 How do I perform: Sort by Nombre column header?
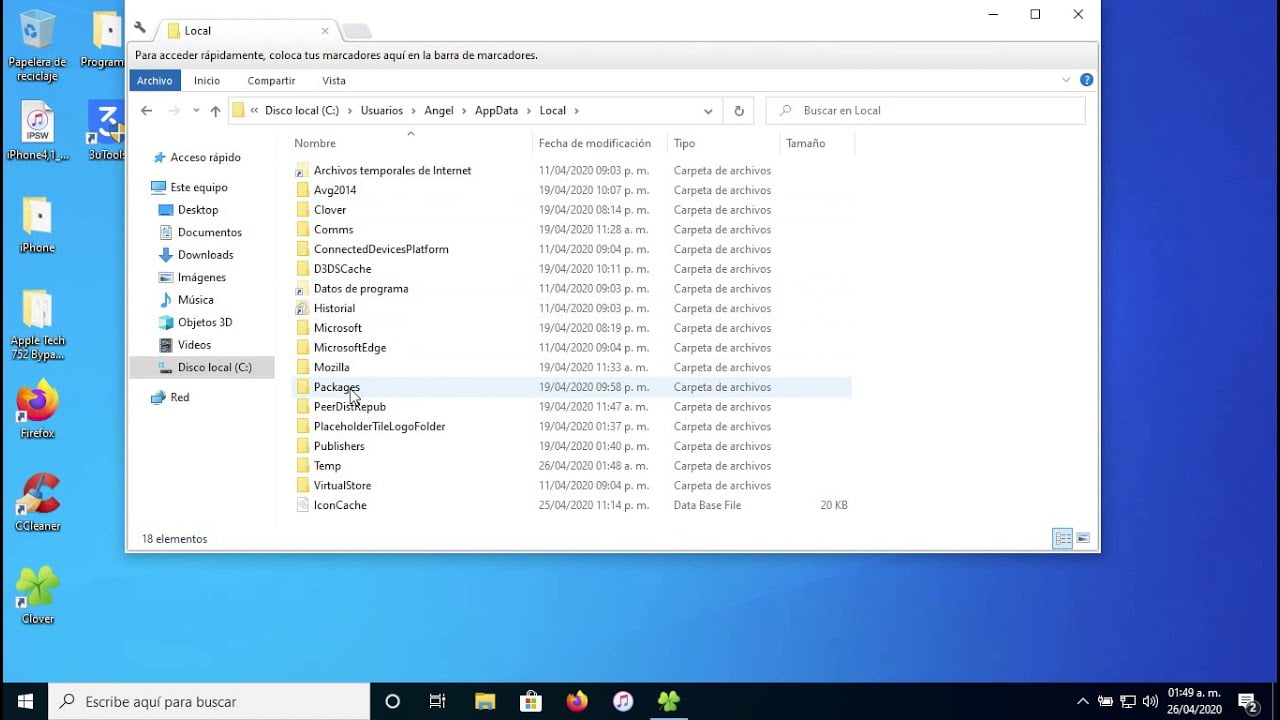click(315, 143)
